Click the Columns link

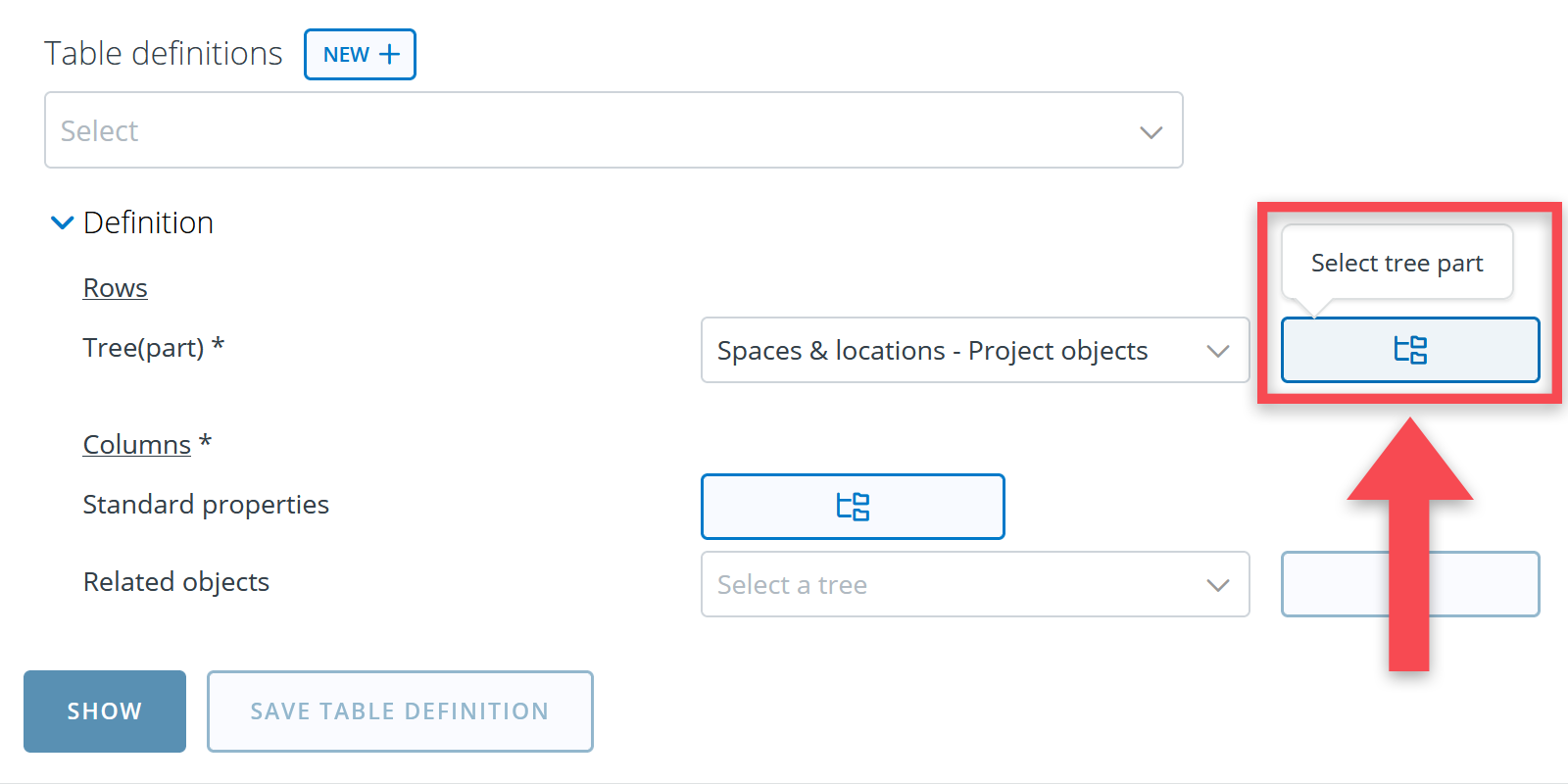click(136, 445)
